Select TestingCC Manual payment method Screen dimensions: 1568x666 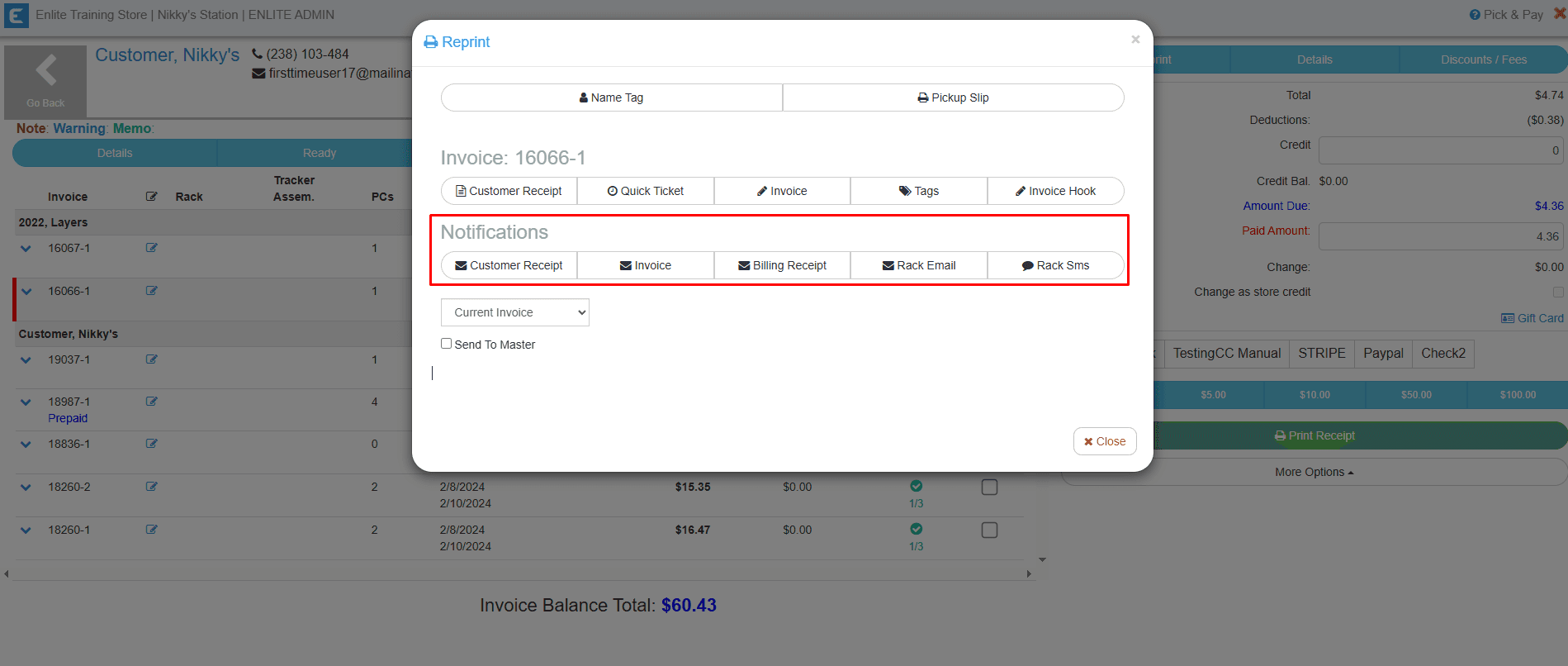point(1226,354)
